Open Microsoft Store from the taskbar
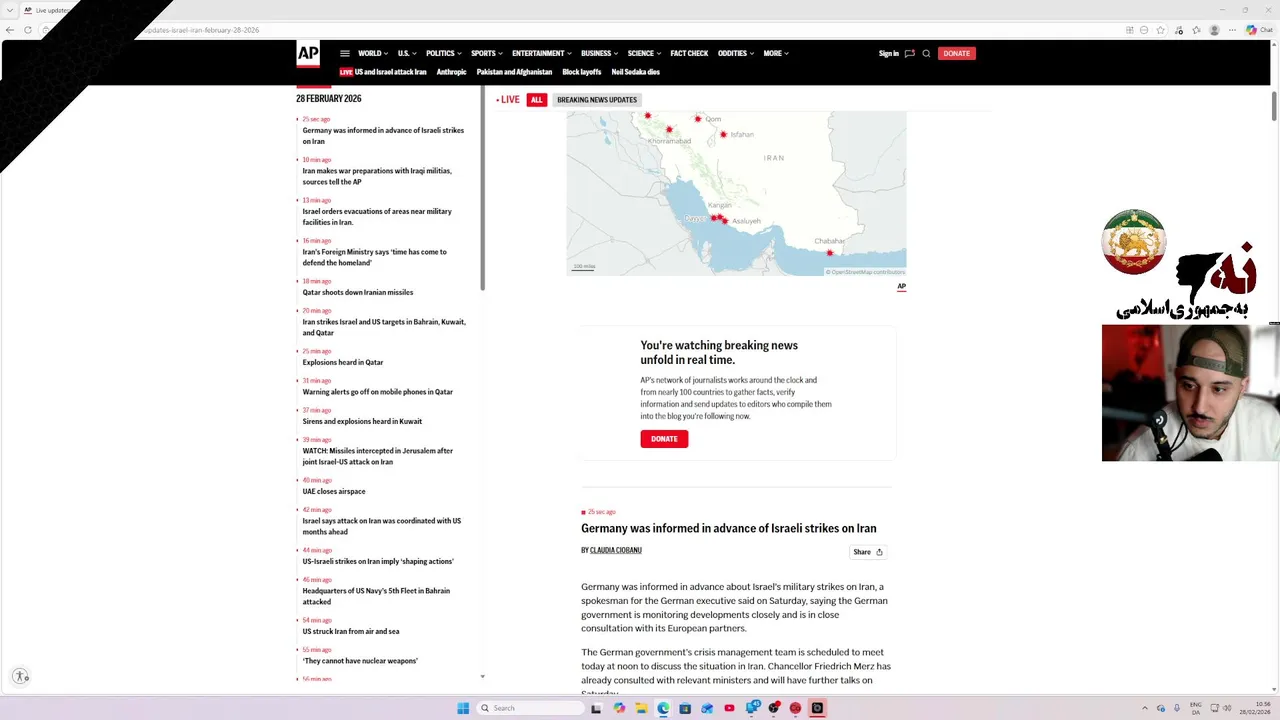The height and width of the screenshot is (720, 1280). click(685, 708)
